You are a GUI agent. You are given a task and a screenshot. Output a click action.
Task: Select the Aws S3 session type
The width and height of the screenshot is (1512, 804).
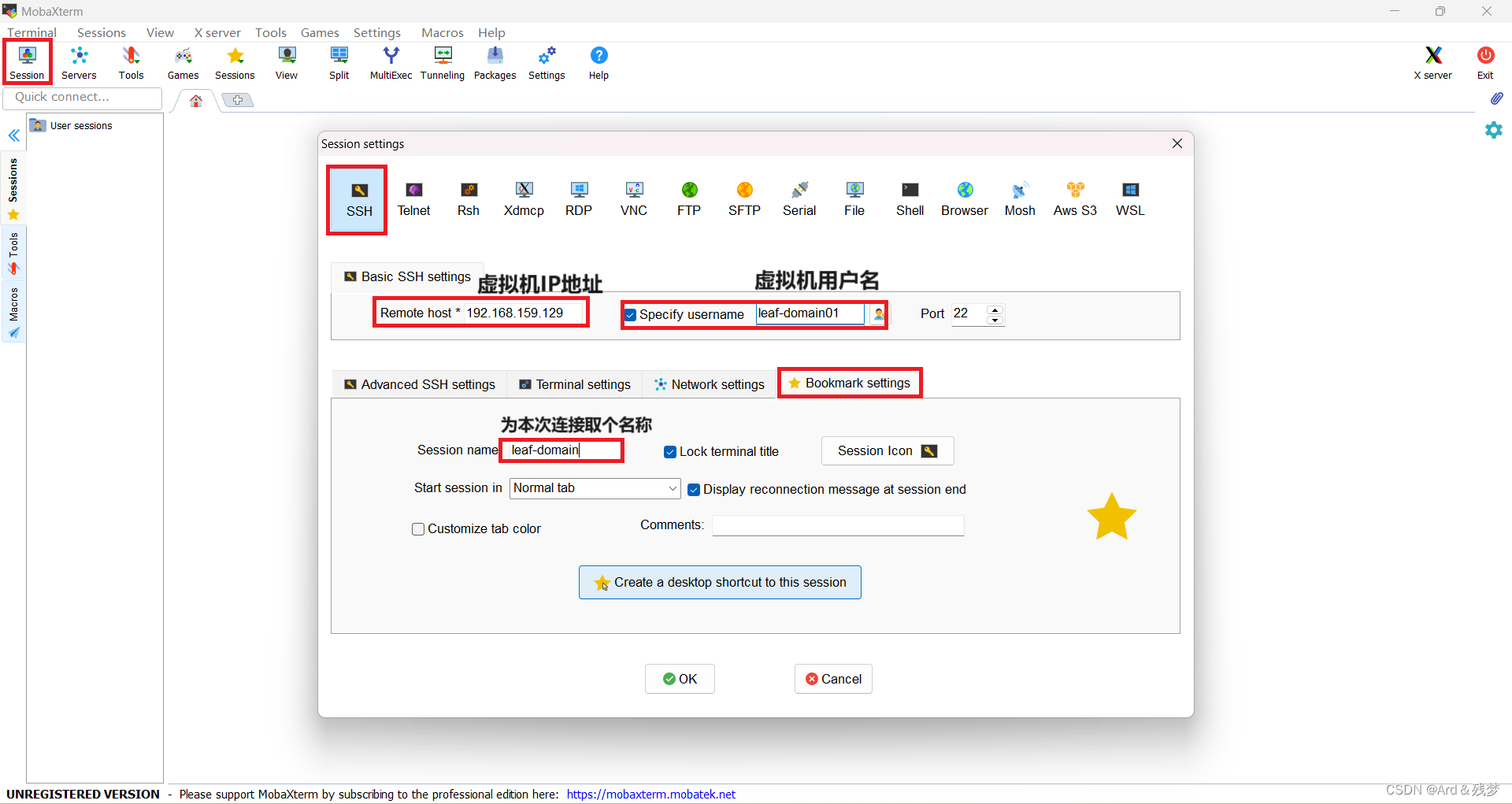pyautogui.click(x=1075, y=200)
